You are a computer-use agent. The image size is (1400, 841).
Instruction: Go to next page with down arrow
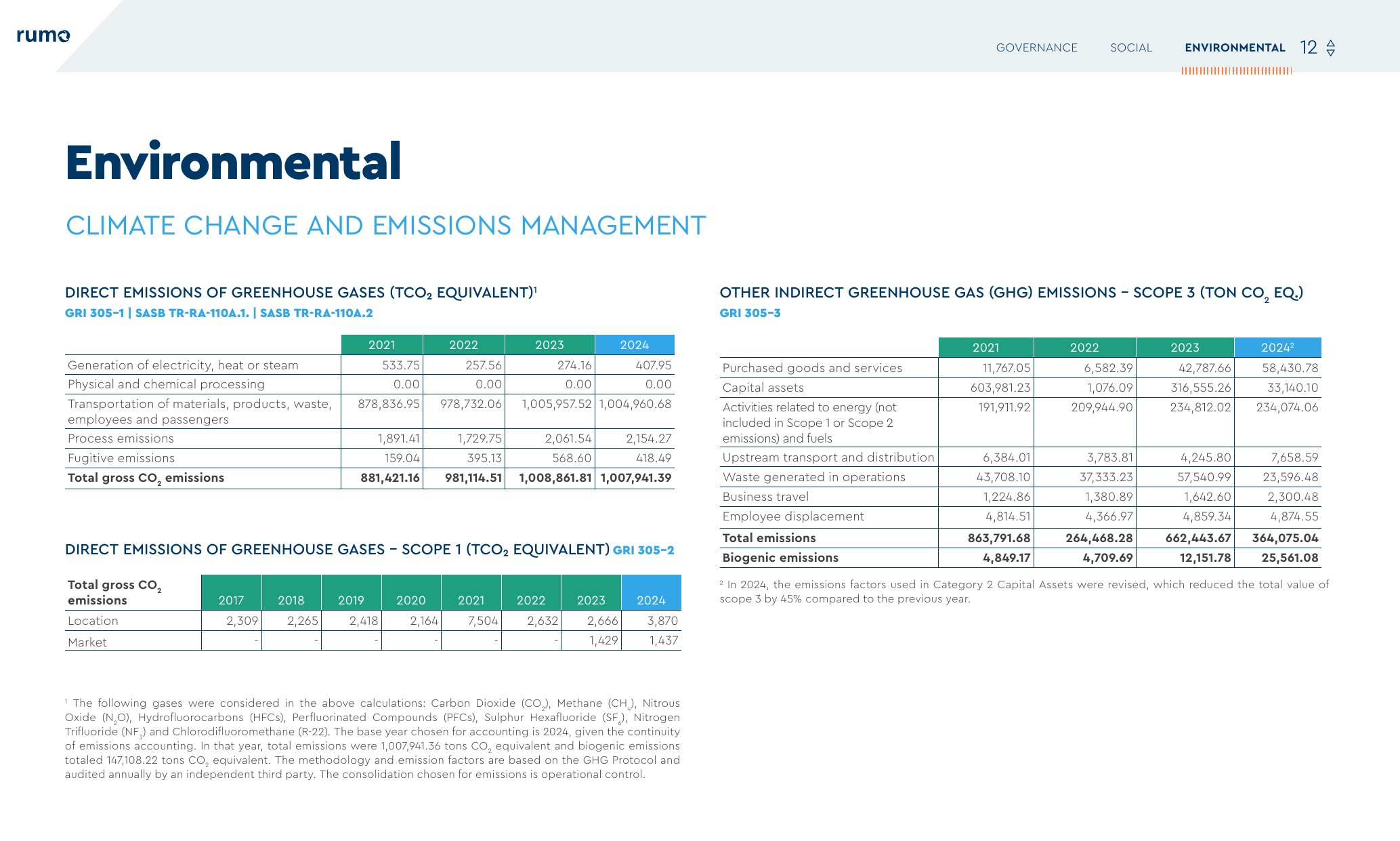(x=1330, y=52)
